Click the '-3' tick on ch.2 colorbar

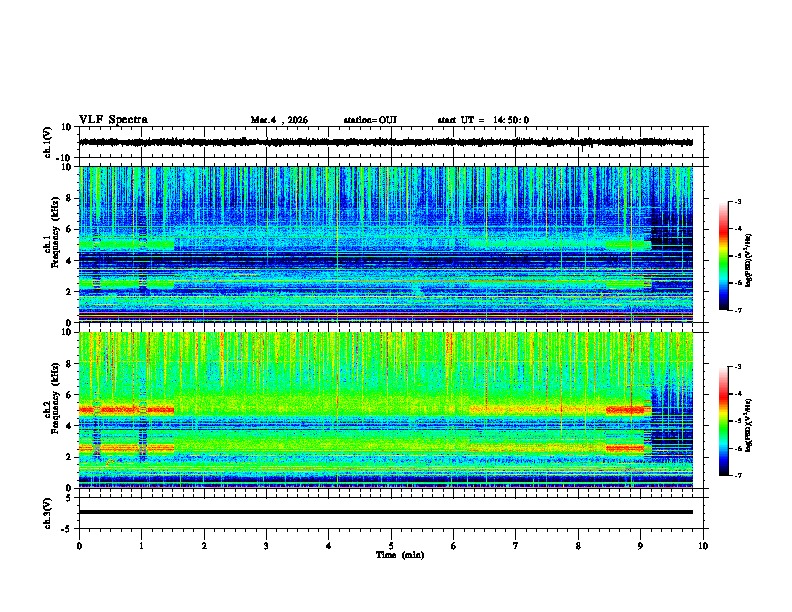coord(737,367)
